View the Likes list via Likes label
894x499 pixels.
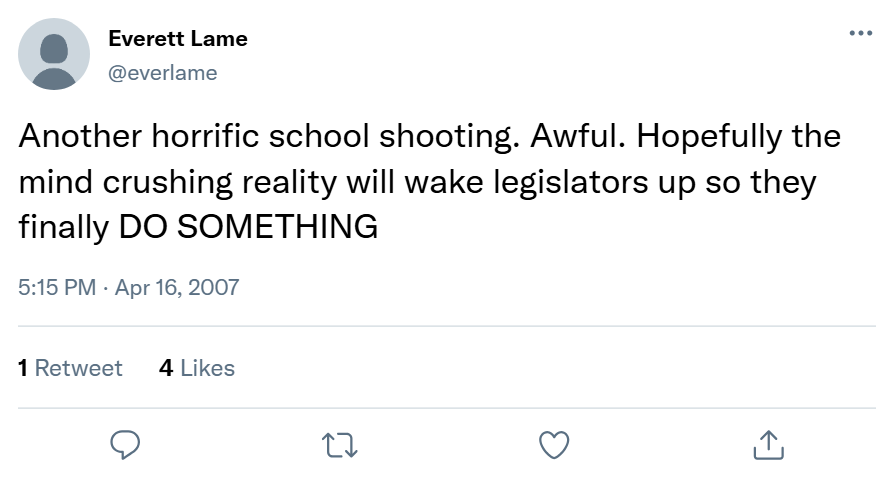pyautogui.click(x=207, y=368)
